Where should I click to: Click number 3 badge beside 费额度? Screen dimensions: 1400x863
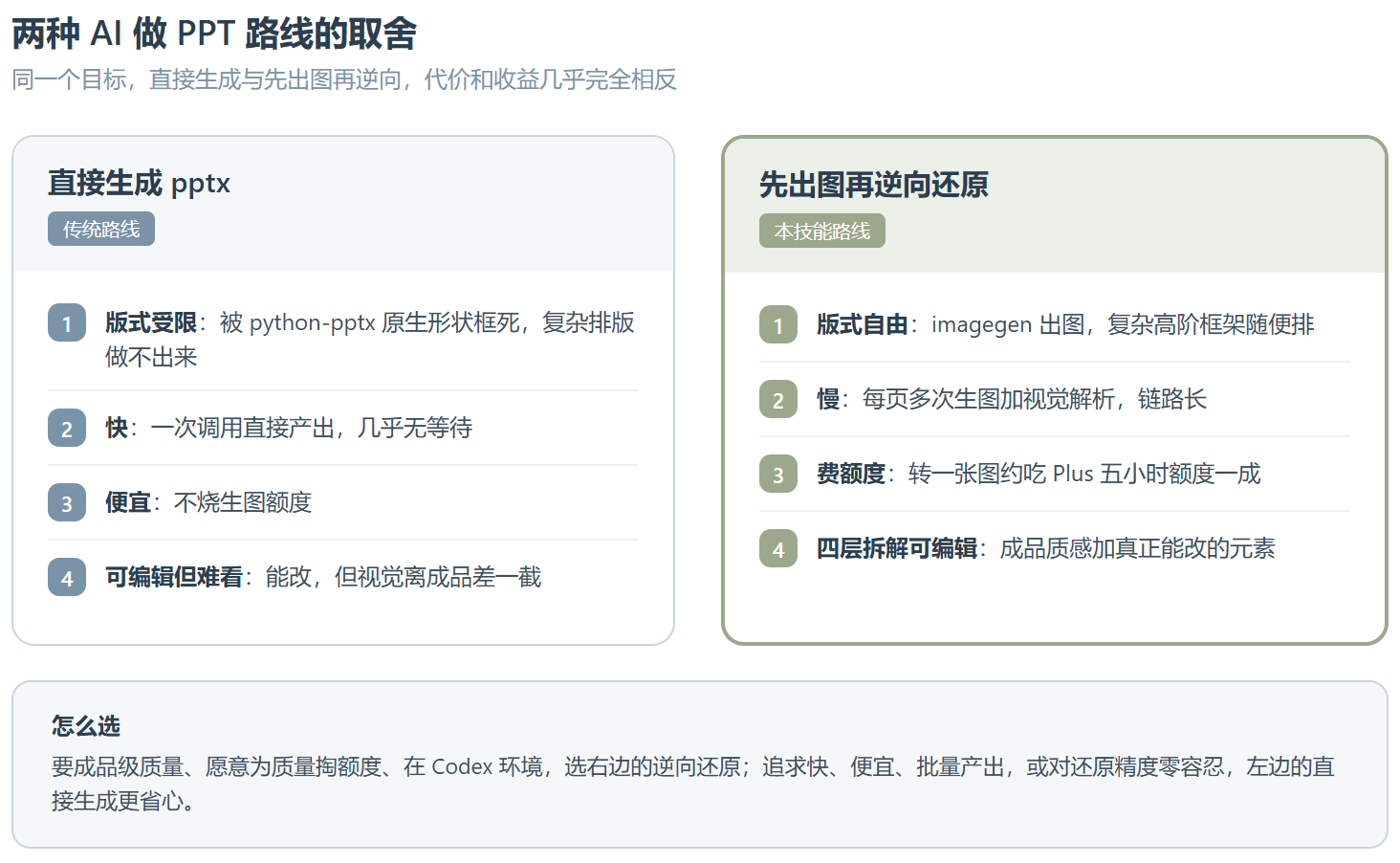coord(778,475)
